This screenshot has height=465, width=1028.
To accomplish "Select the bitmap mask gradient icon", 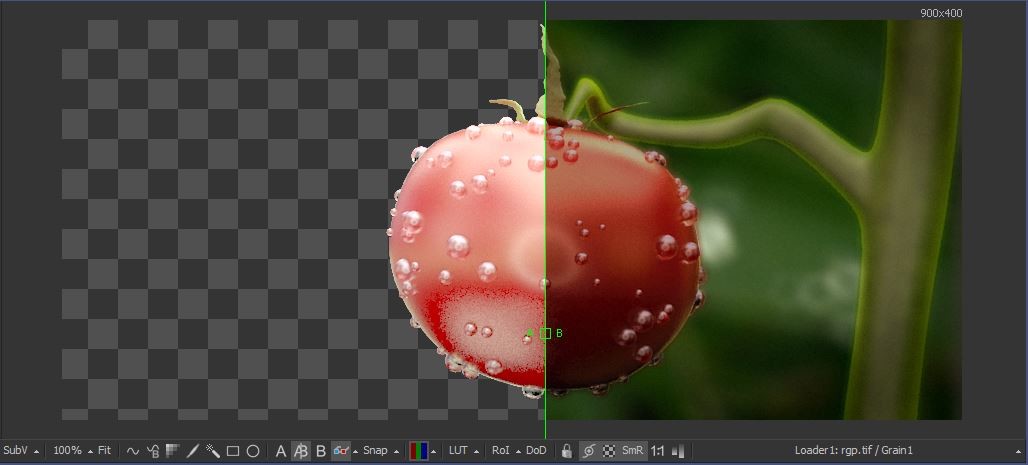I will click(x=172, y=451).
